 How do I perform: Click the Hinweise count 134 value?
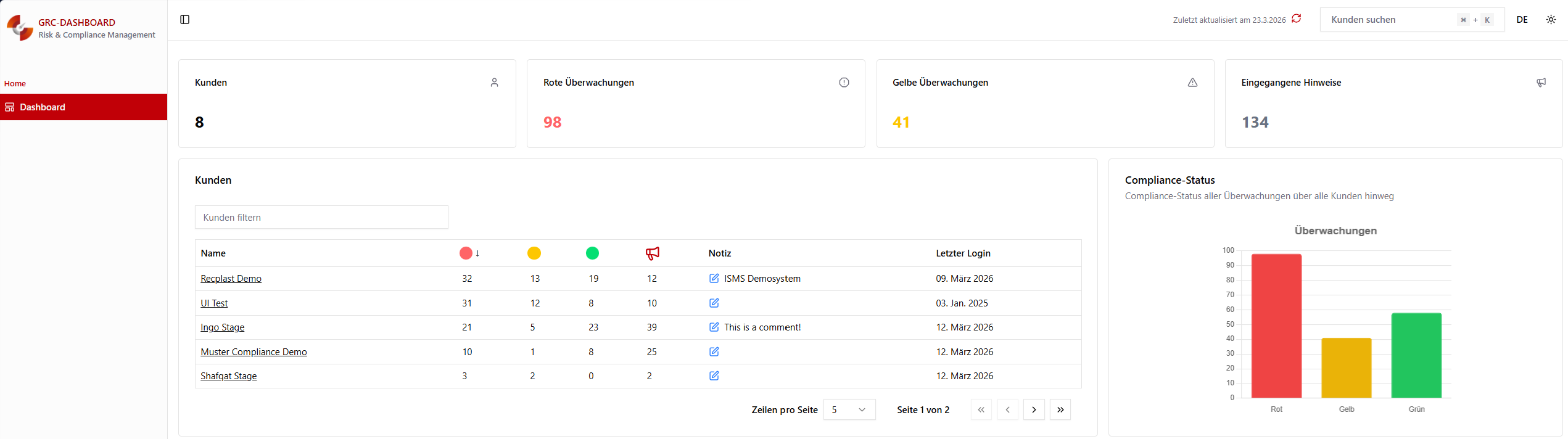point(1255,122)
